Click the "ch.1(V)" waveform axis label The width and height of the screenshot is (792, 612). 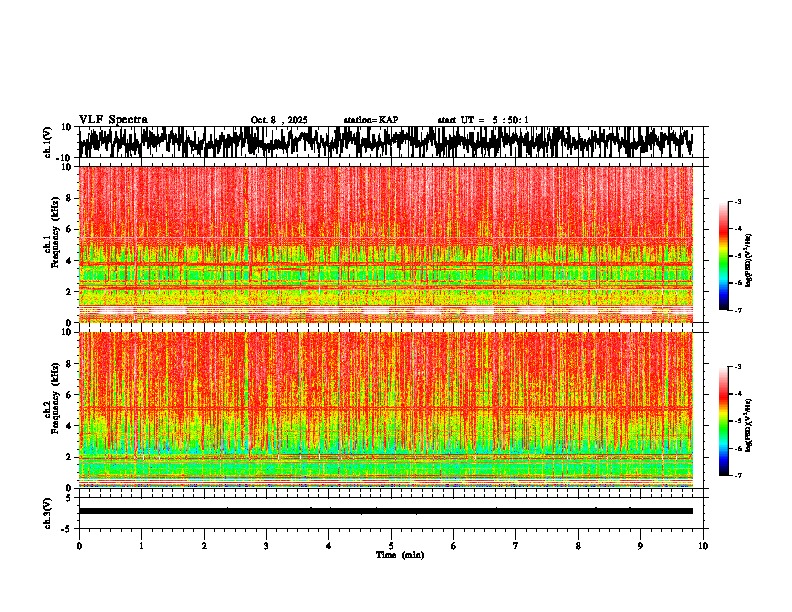[48, 142]
